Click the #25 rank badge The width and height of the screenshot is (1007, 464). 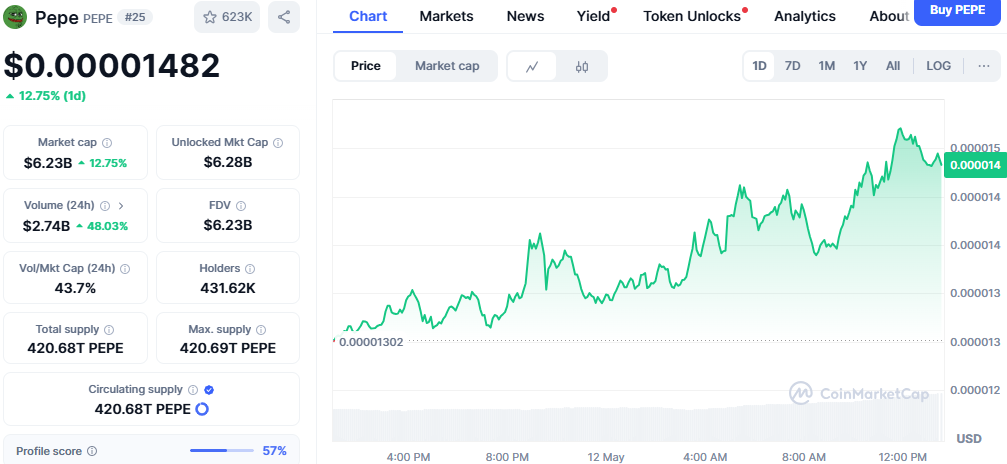[135, 17]
